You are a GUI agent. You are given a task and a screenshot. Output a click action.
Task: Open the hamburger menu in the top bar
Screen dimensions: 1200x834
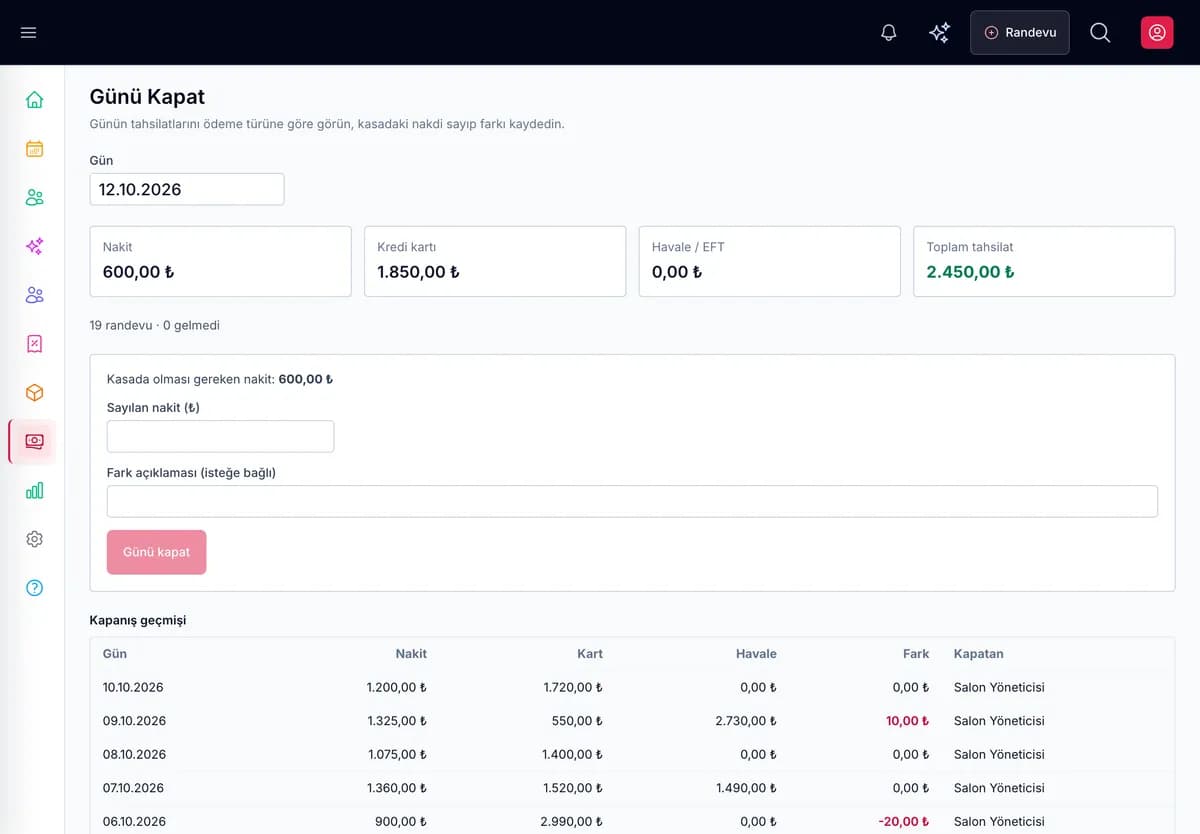(28, 33)
